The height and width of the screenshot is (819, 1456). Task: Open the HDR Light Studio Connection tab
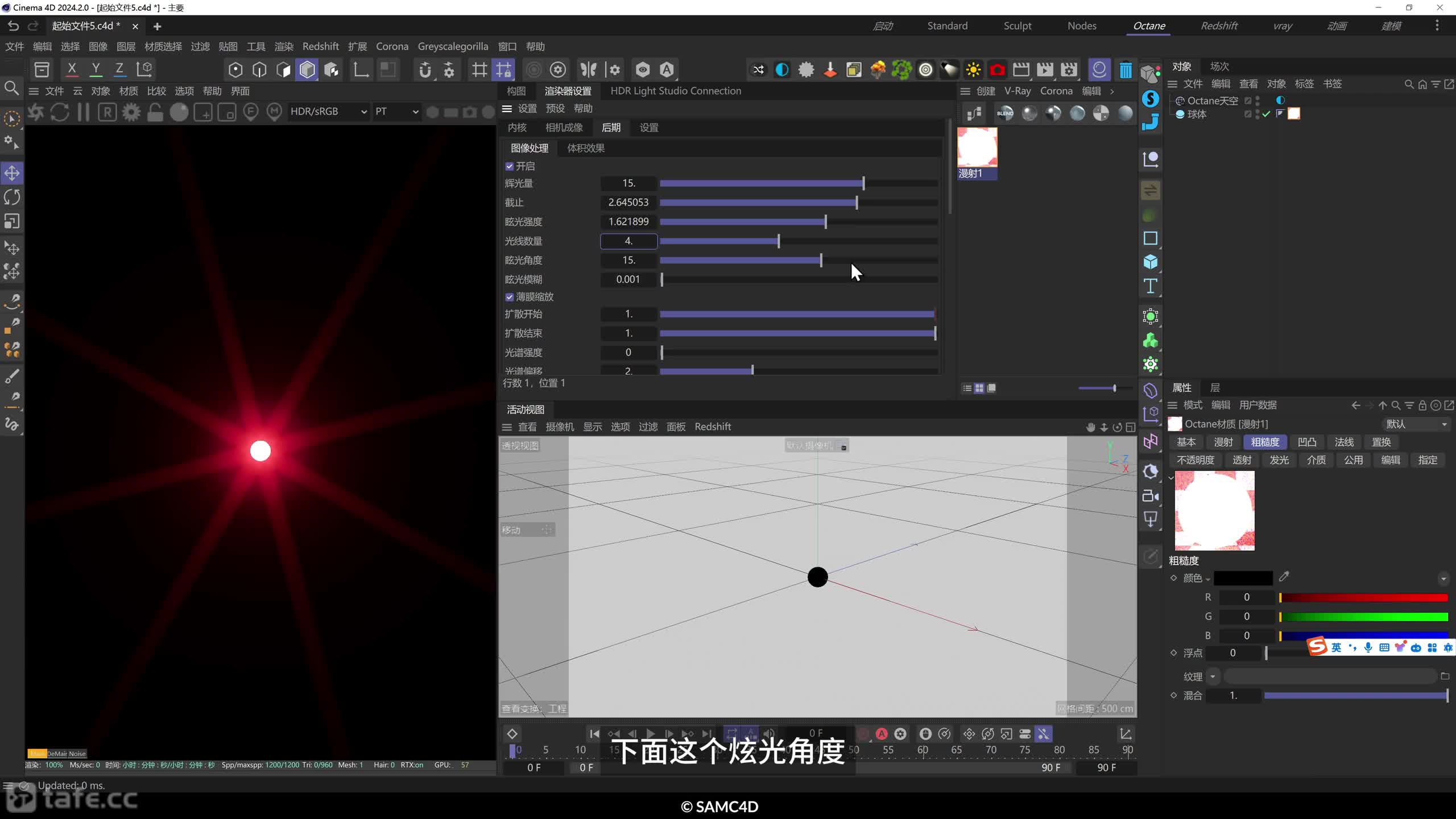click(675, 91)
